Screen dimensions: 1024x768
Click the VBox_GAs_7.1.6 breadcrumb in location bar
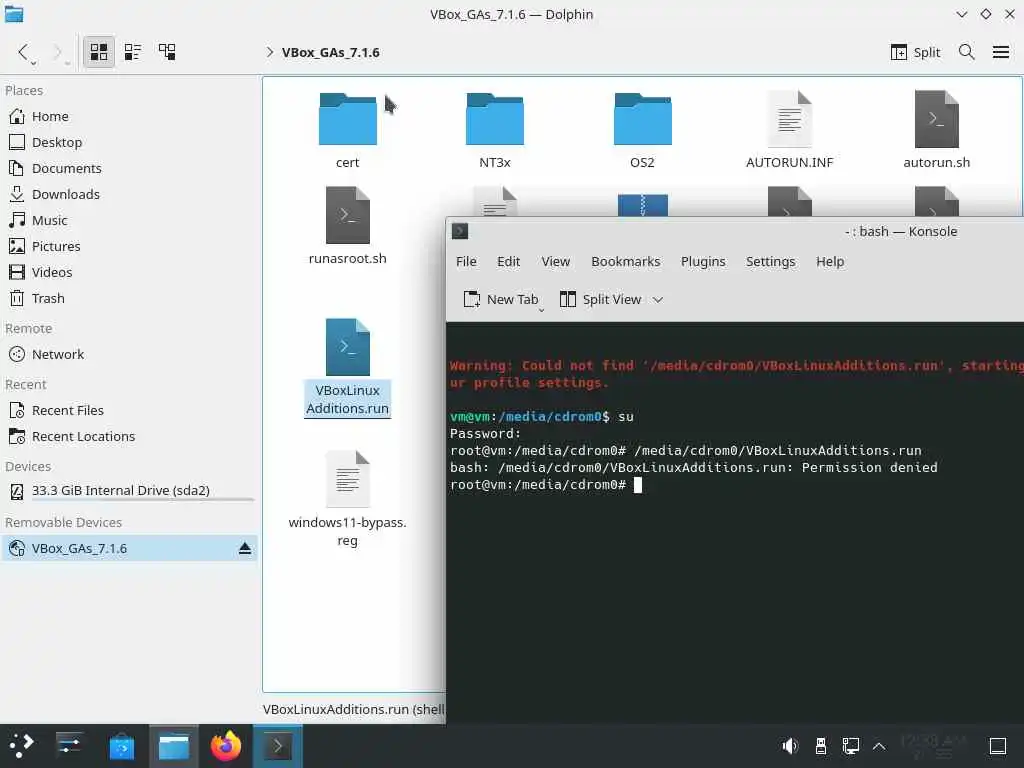coord(330,52)
